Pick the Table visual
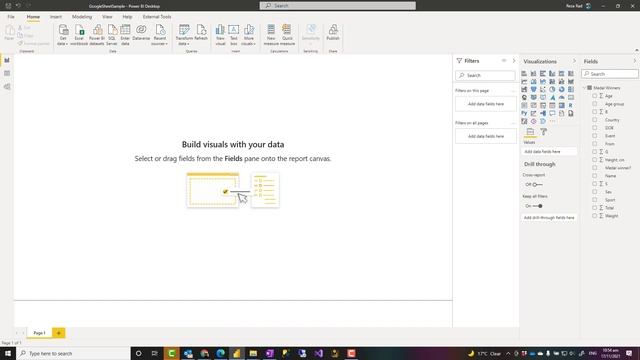Screen dimensions: 640x360 (x=552, y=105)
